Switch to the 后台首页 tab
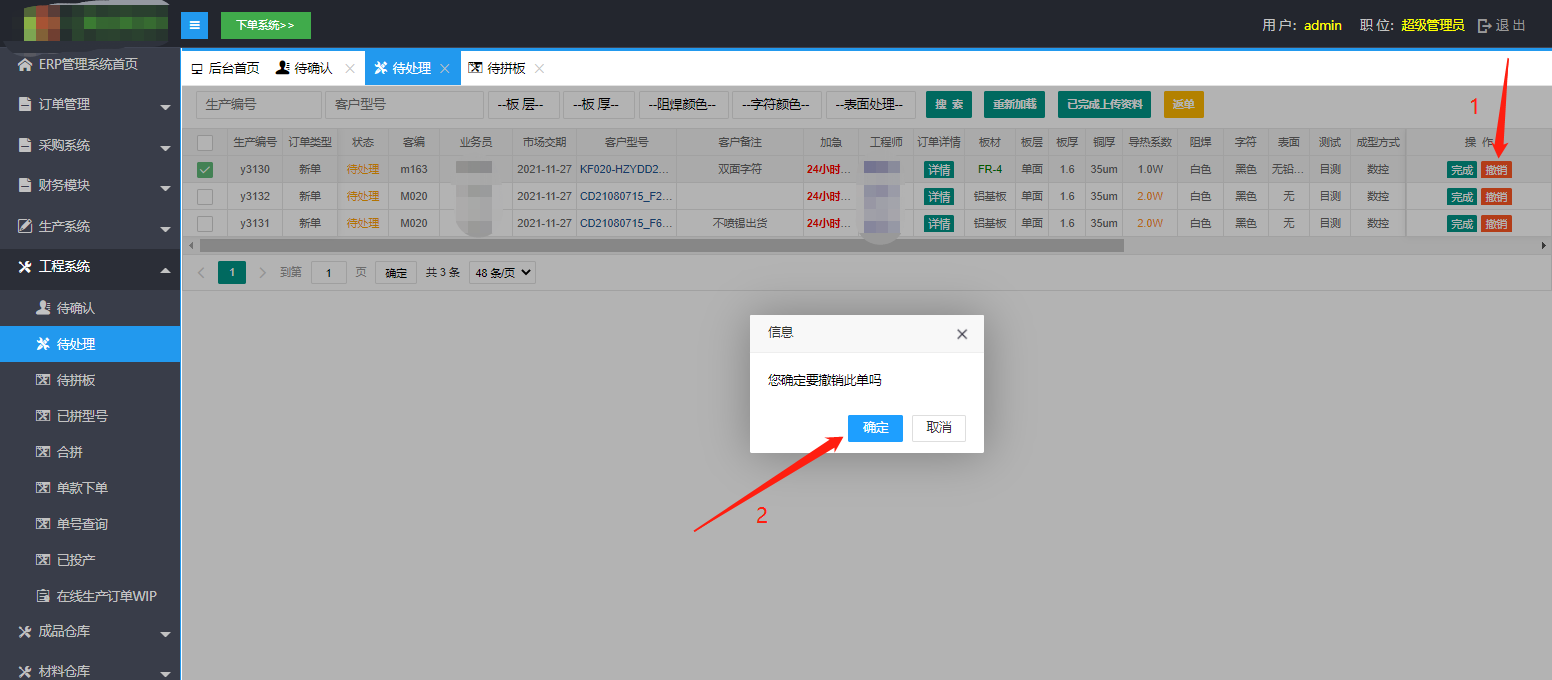 pyautogui.click(x=225, y=69)
